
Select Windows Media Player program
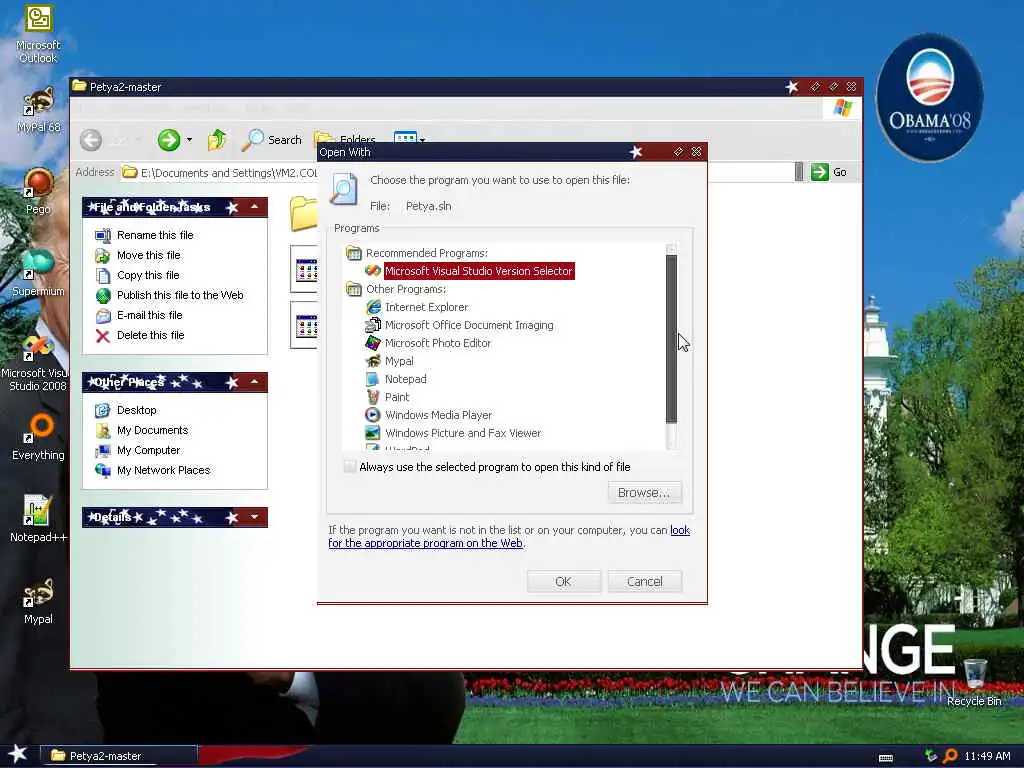click(x=438, y=415)
